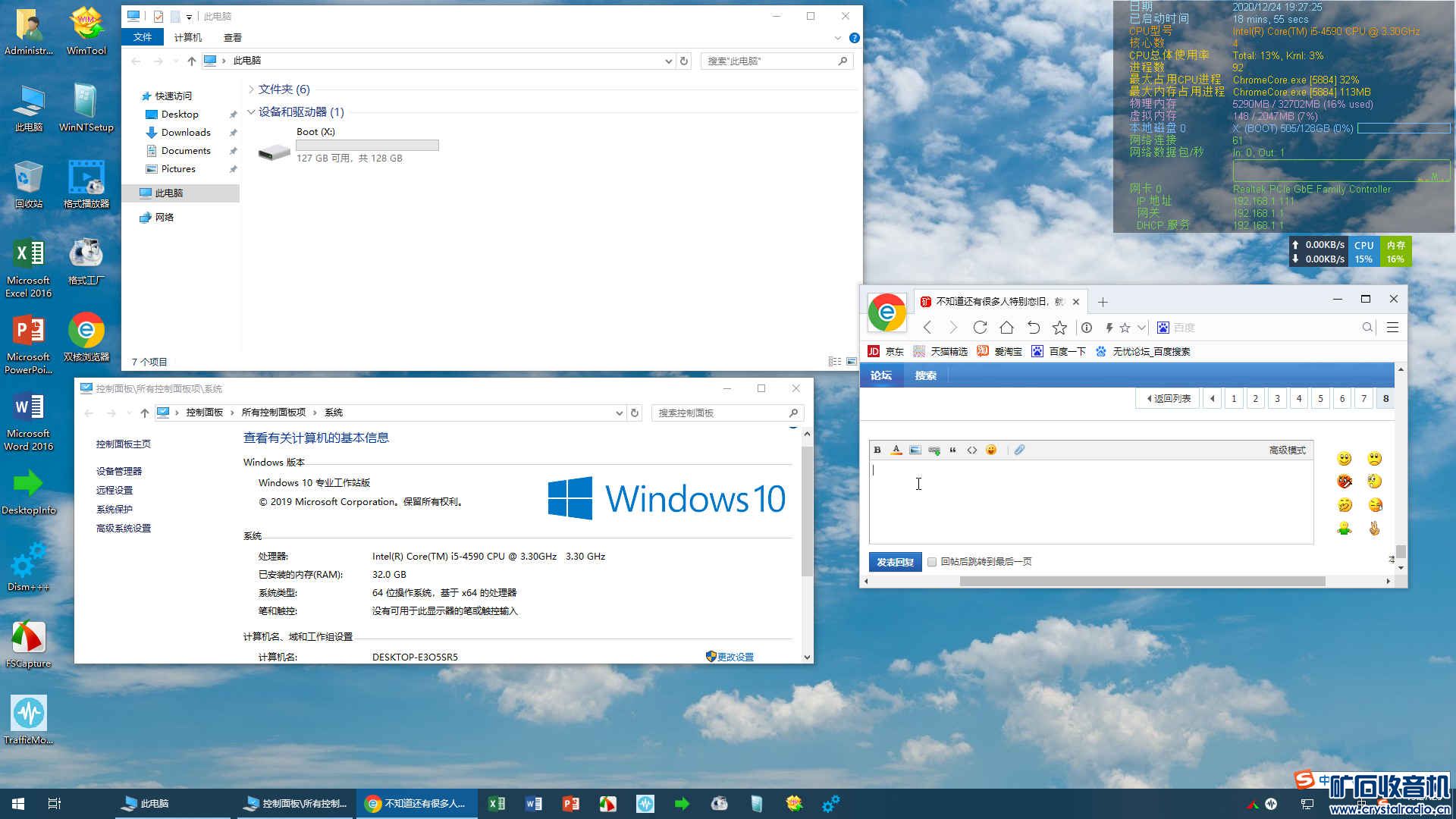Click the paperclip attachment icon
Screen dimensions: 1456x819
coord(1020,450)
